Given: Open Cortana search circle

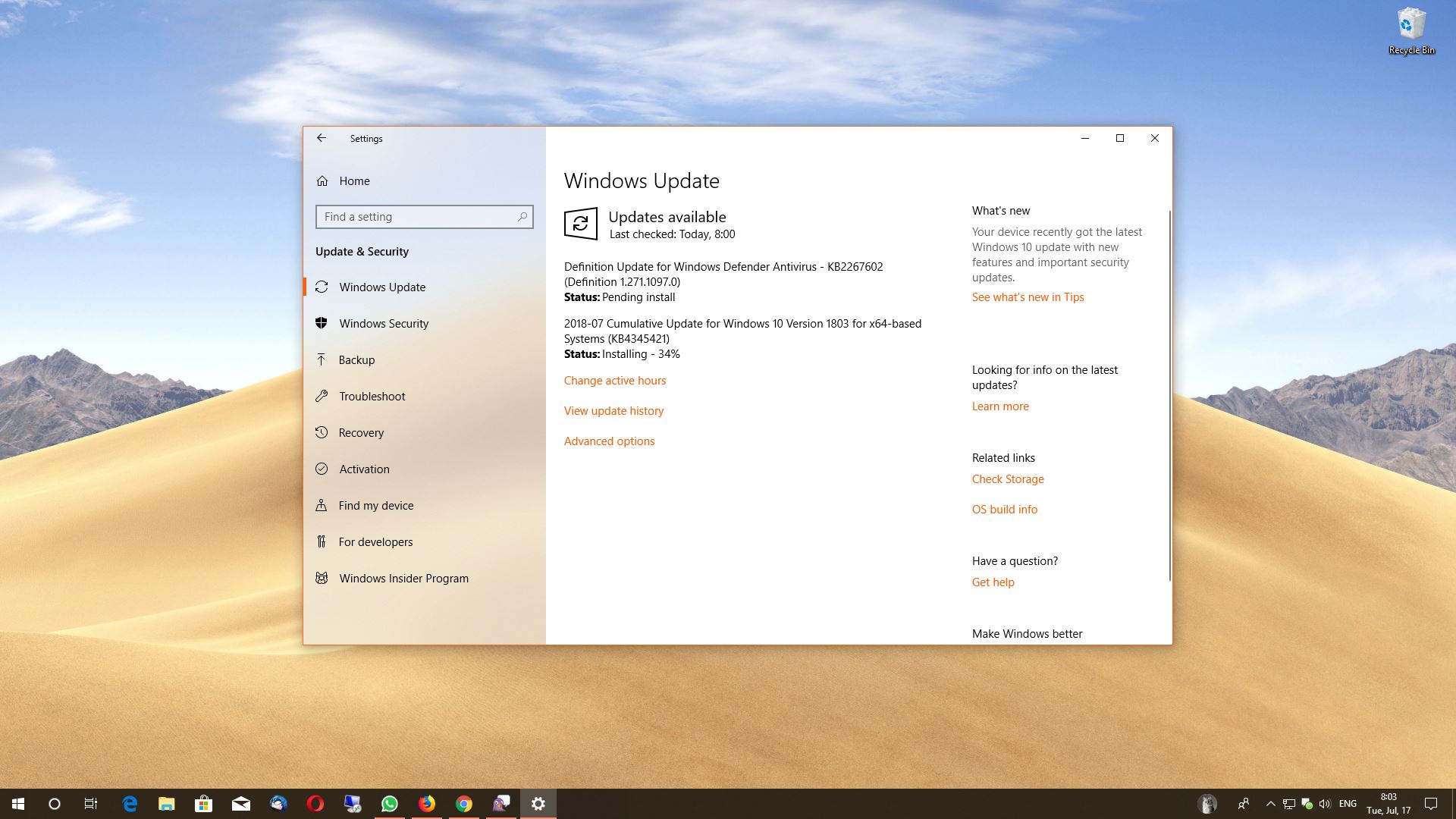Looking at the screenshot, I should pyautogui.click(x=55, y=804).
